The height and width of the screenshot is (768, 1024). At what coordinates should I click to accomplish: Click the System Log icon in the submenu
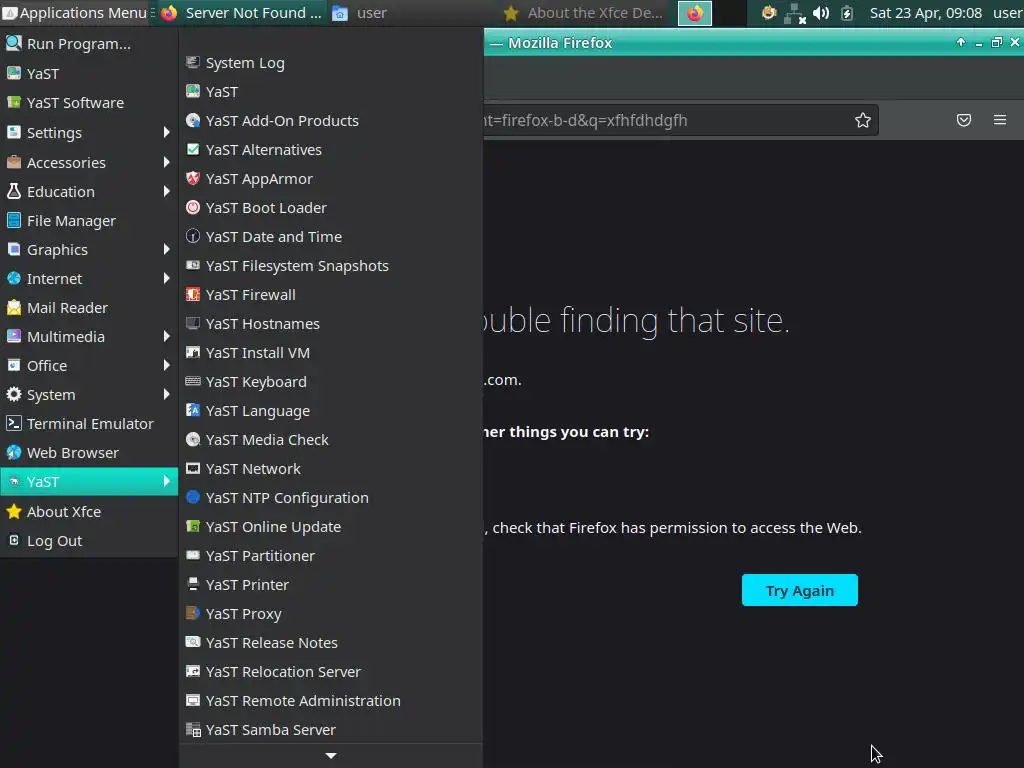193,63
